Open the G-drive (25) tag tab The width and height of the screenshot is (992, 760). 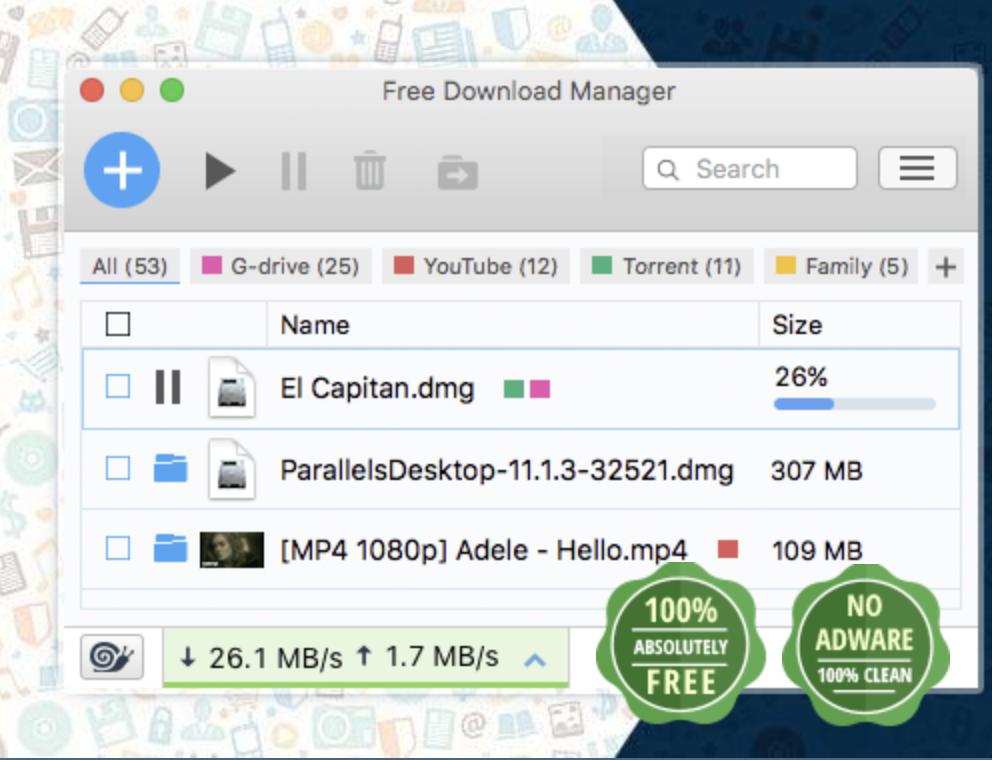click(x=280, y=266)
